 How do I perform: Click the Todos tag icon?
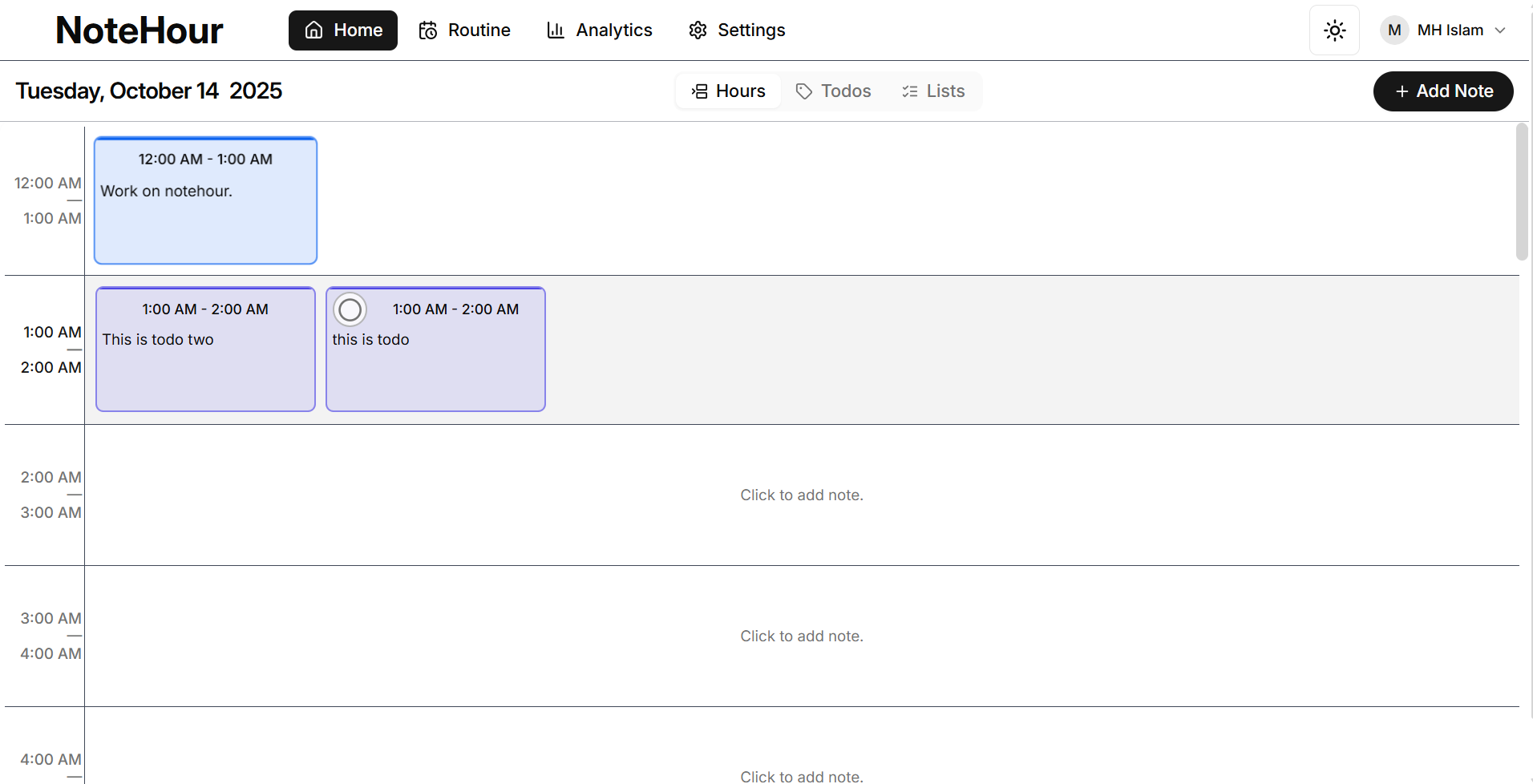(x=804, y=91)
